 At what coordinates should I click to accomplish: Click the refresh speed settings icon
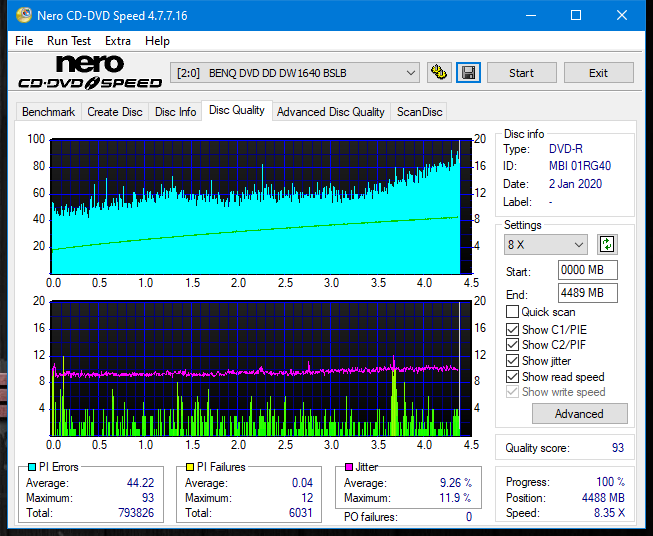click(607, 244)
